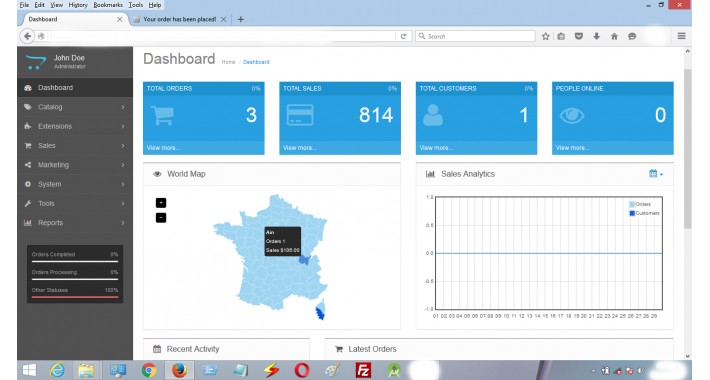Click the browser Search field
This screenshot has width=710, height=380.
click(475, 36)
